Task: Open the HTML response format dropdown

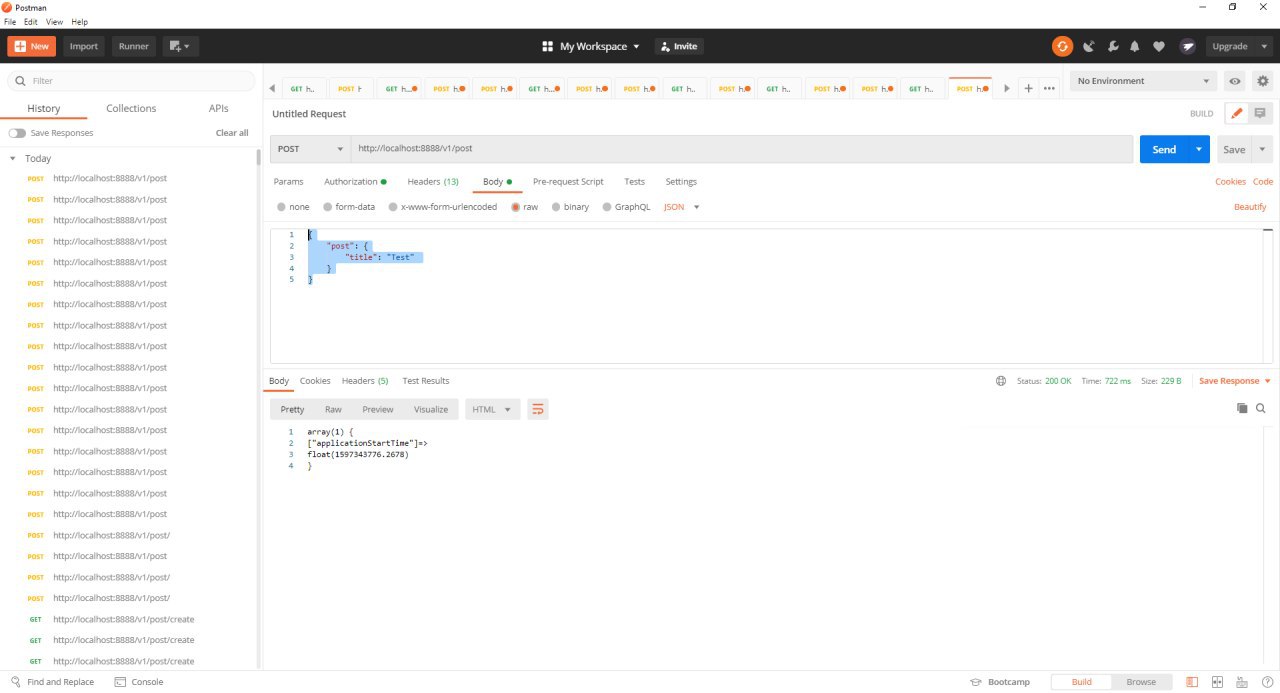Action: click(492, 409)
